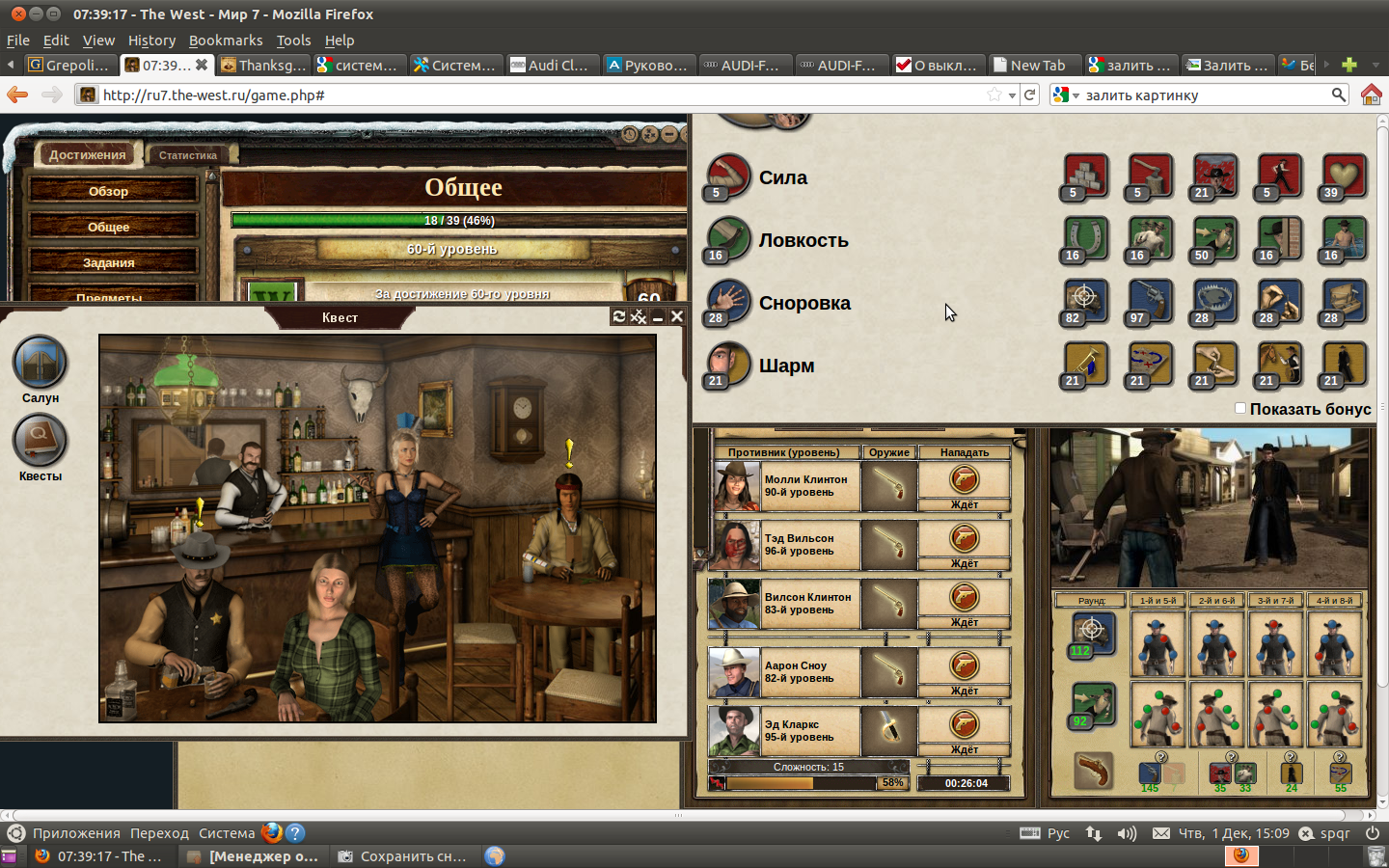Image resolution: width=1389 pixels, height=868 pixels.
Task: Click the revolver weapon icon in Молли Клинтон row
Action: (888, 486)
